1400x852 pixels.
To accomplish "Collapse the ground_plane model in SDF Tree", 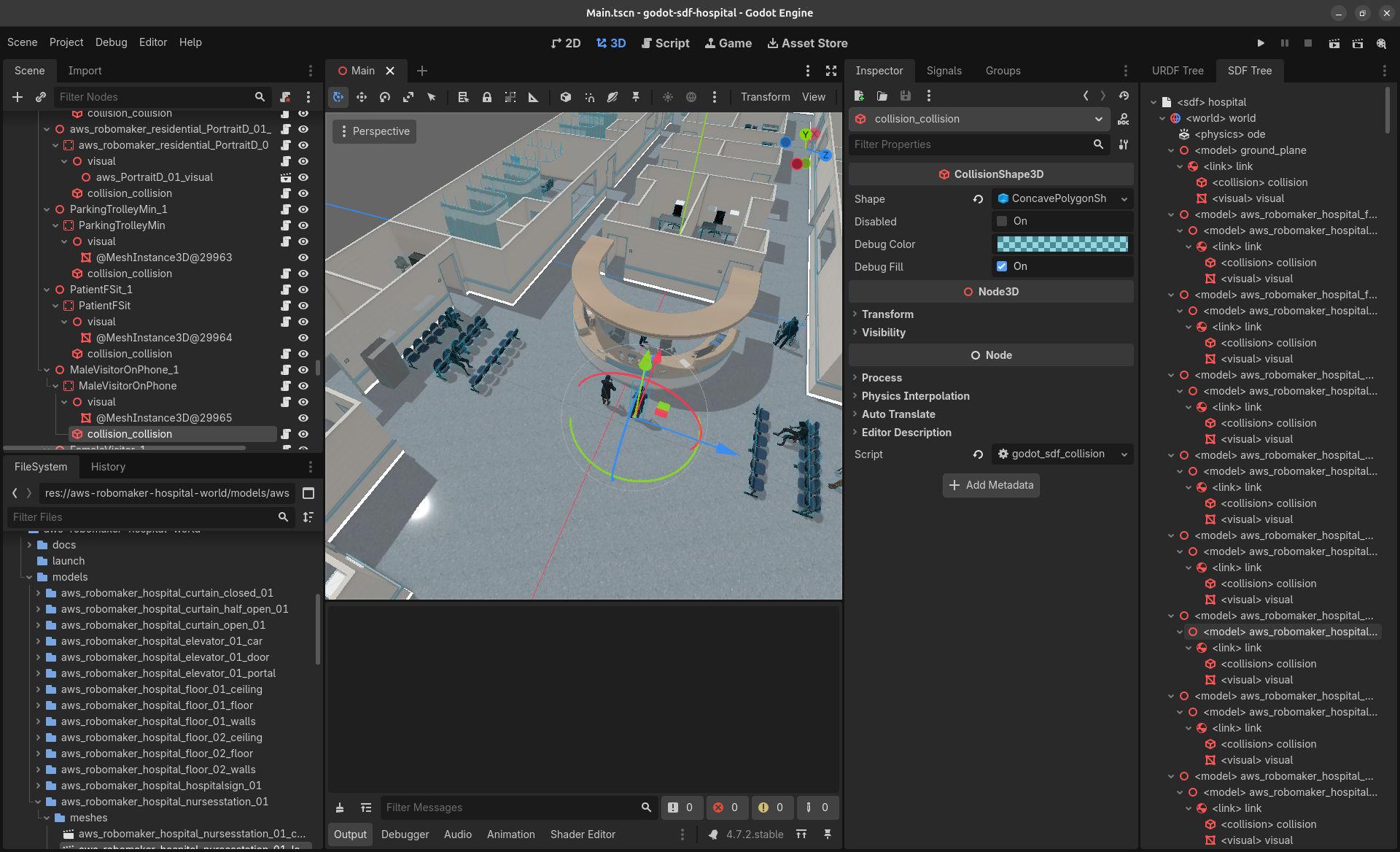I will click(1171, 150).
